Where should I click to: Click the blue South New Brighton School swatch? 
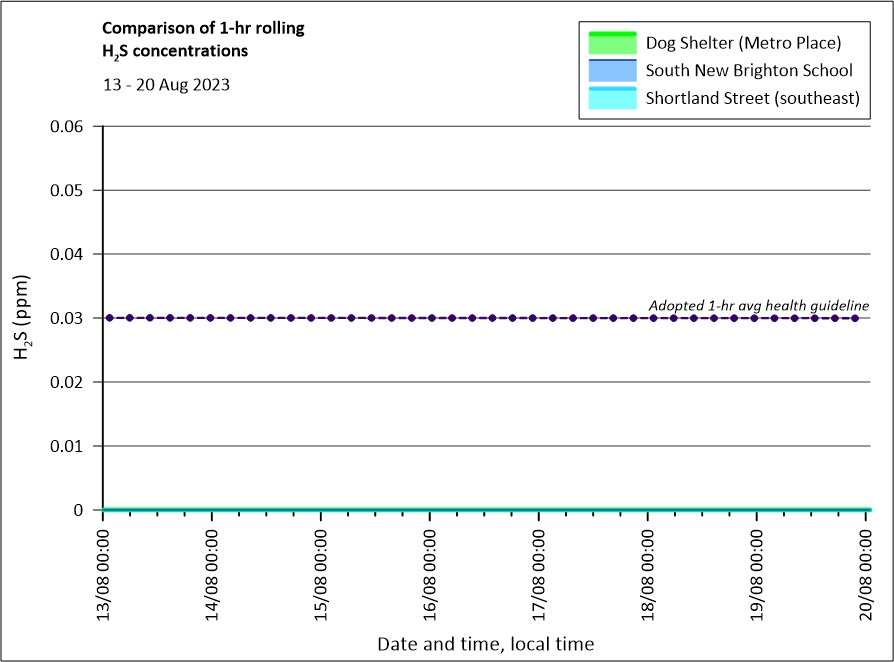click(612, 71)
